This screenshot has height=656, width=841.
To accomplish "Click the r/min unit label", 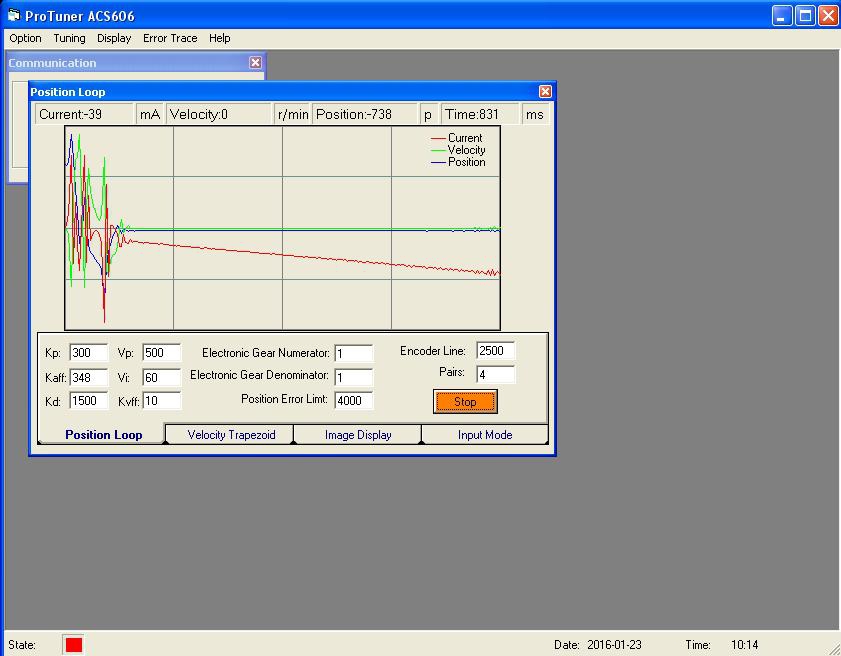I will click(293, 114).
